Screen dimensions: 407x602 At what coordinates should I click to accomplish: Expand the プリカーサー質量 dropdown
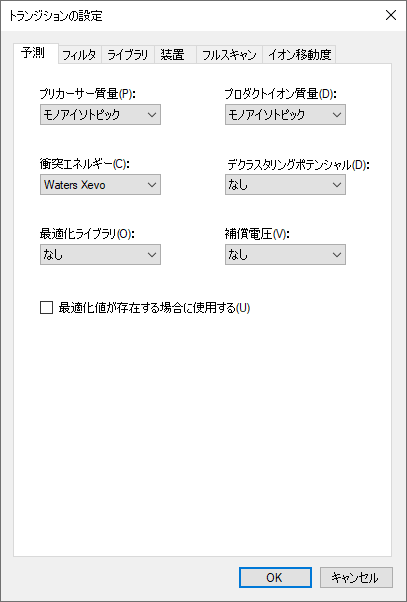(x=100, y=114)
